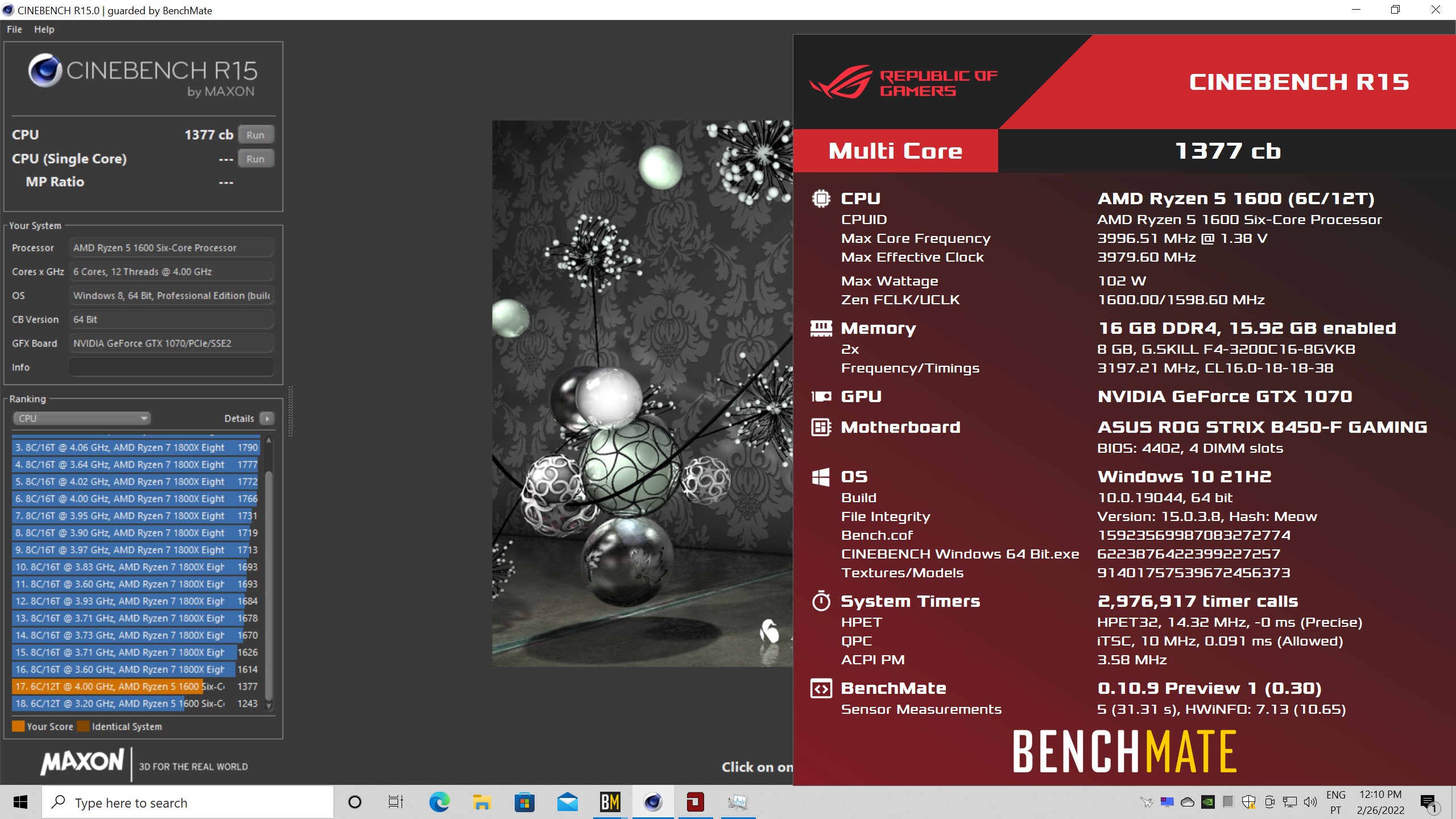Image resolution: width=1456 pixels, height=819 pixels.
Task: Open the system monitor graph taskbar icon
Action: (x=738, y=803)
